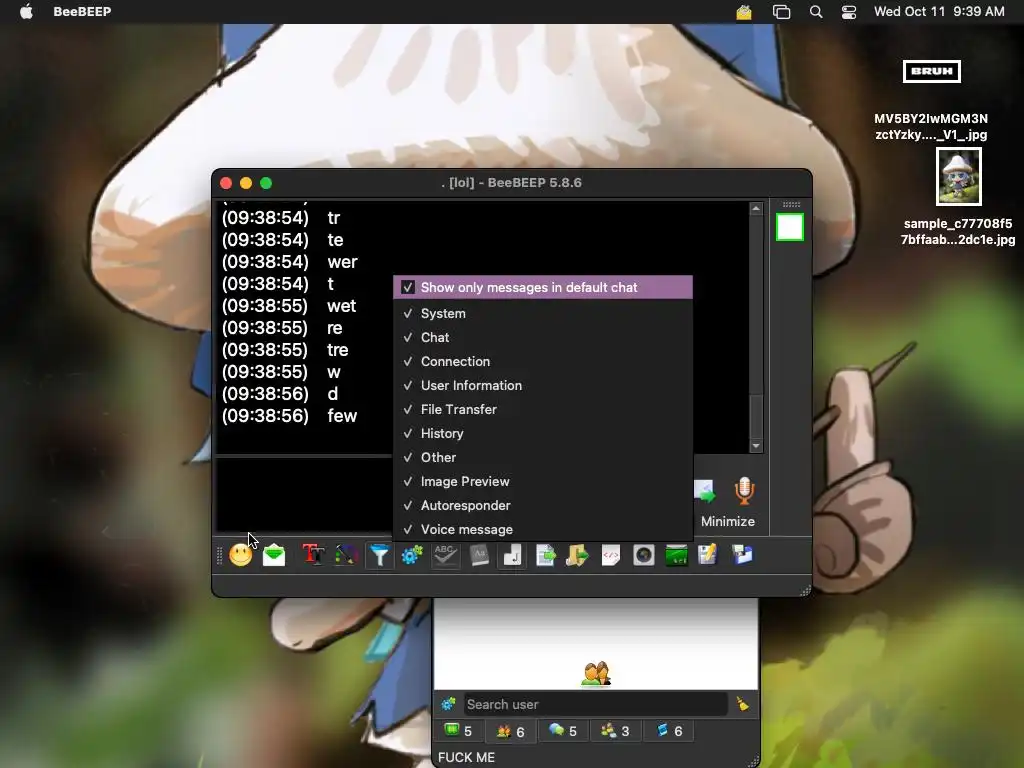Click the green envelope icon in toolbar

tap(274, 556)
